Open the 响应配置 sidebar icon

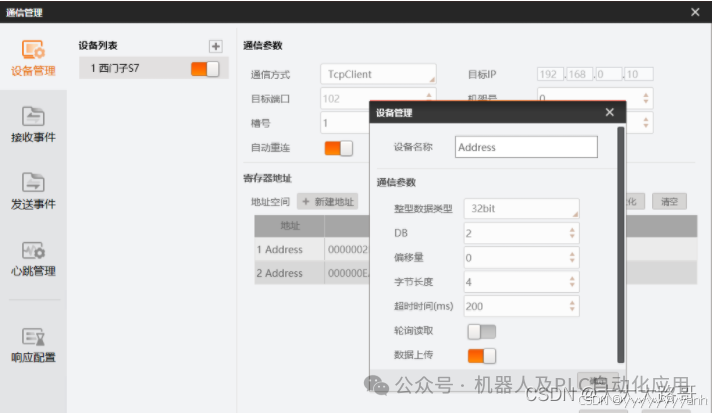click(x=33, y=336)
